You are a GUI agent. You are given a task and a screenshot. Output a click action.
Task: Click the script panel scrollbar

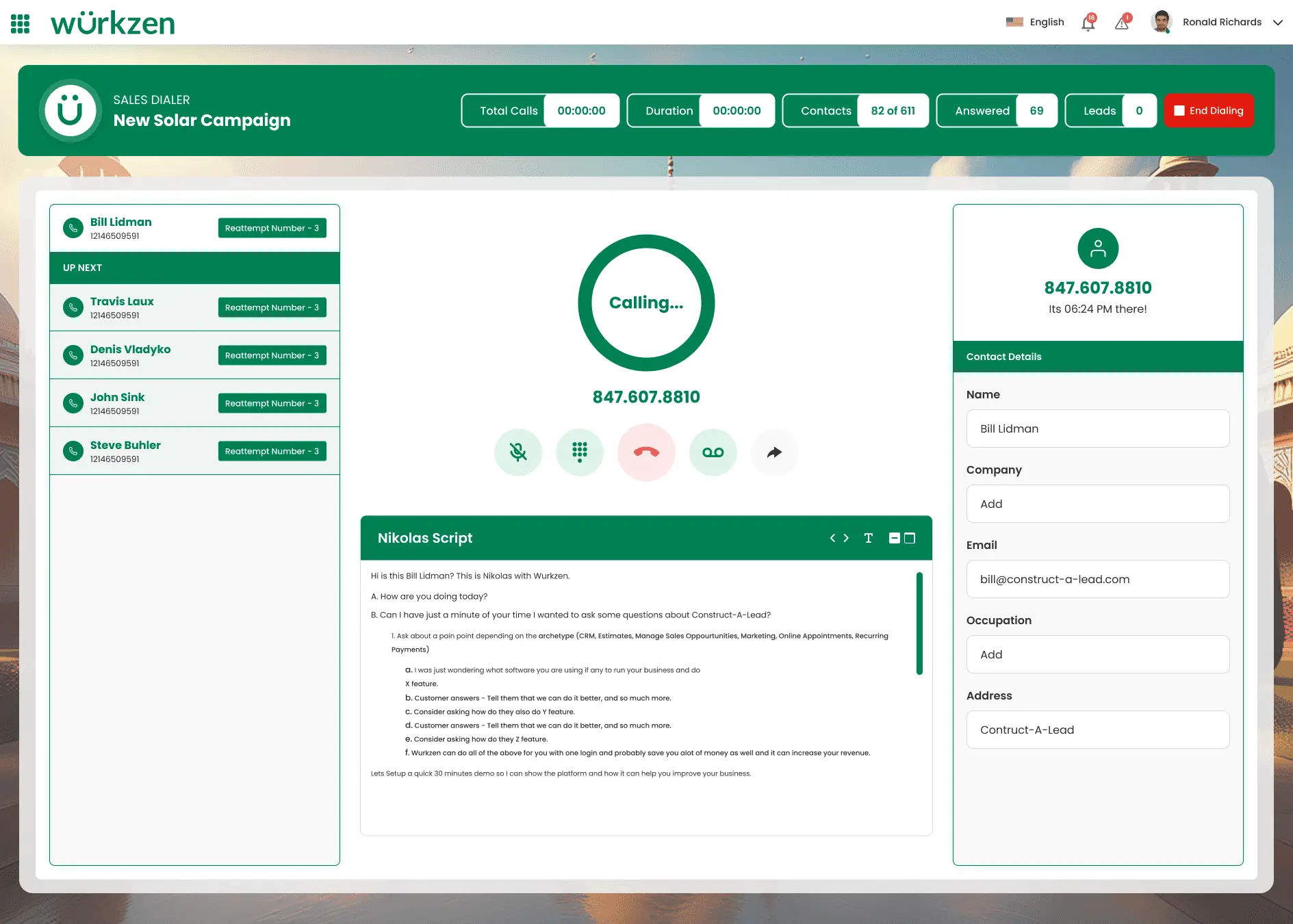pos(919,623)
